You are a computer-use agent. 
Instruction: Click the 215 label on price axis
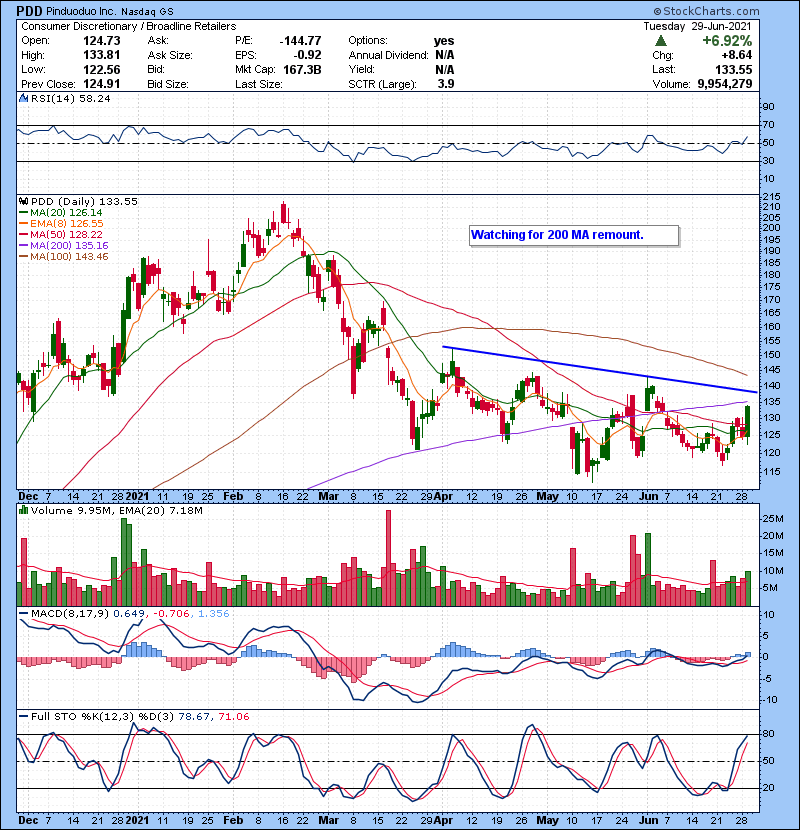click(771, 197)
